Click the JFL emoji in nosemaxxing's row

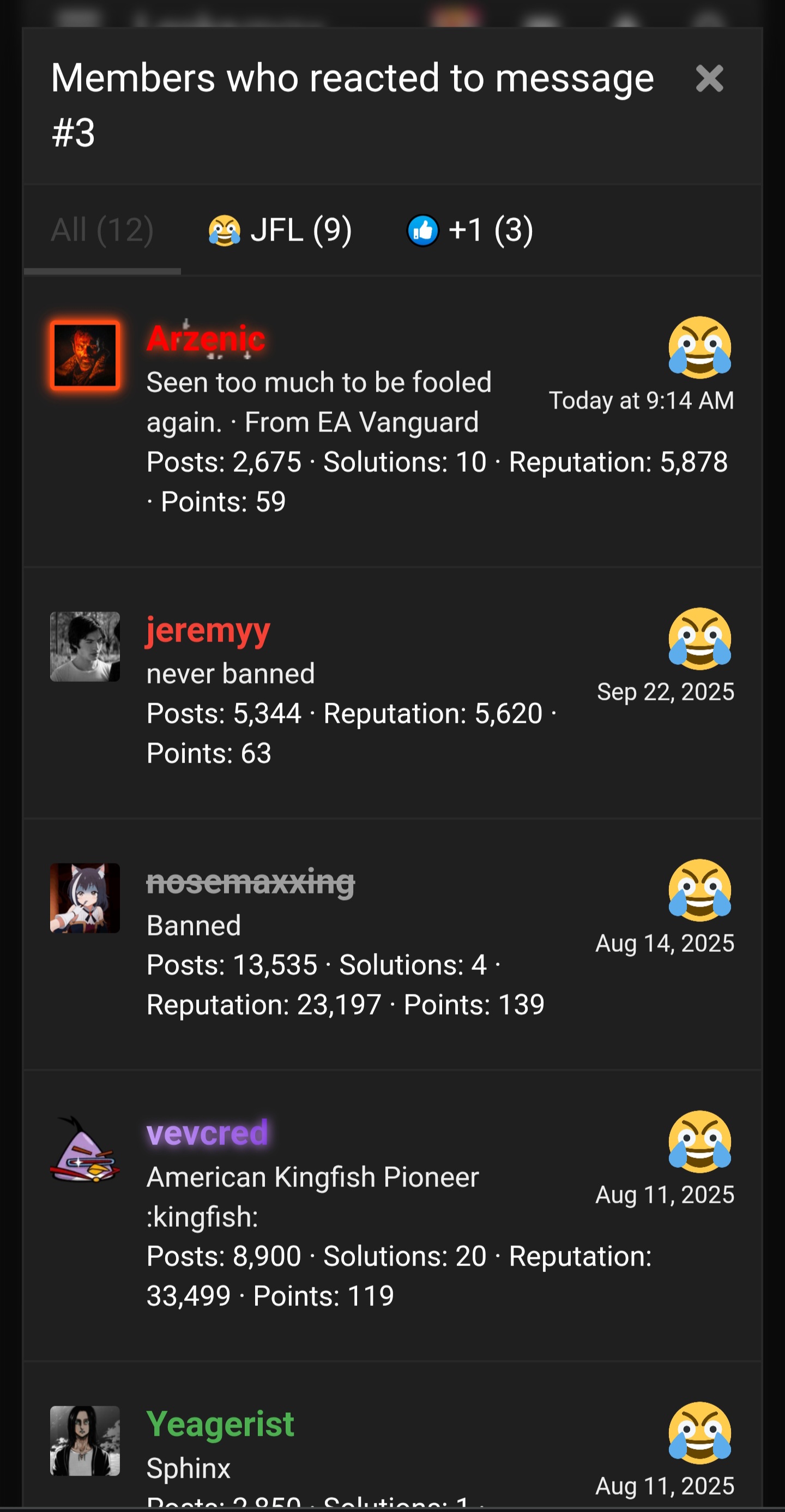pyautogui.click(x=699, y=890)
